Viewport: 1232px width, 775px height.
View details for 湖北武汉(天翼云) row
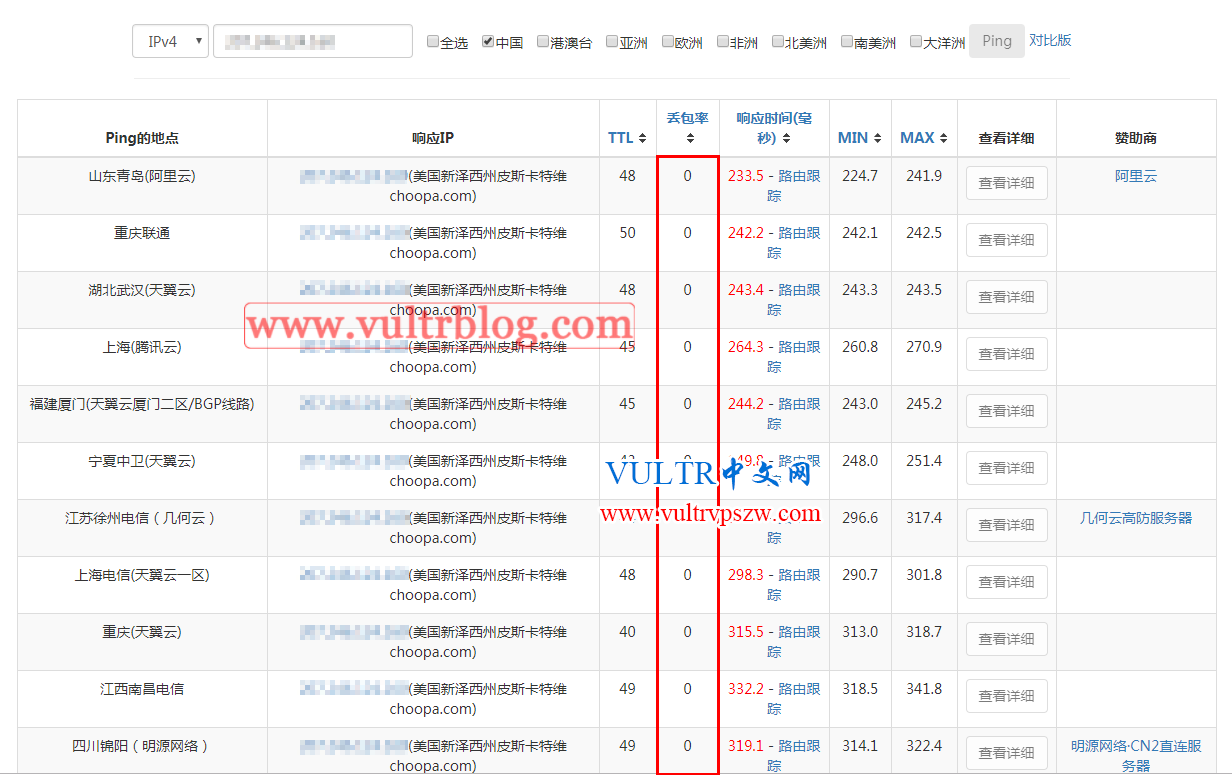click(x=1006, y=297)
